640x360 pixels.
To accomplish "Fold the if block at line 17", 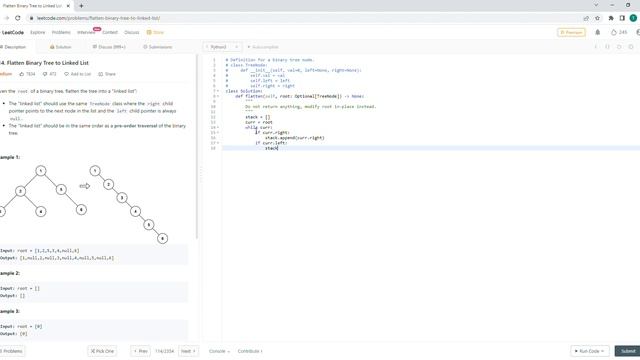I will click(x=218, y=143).
